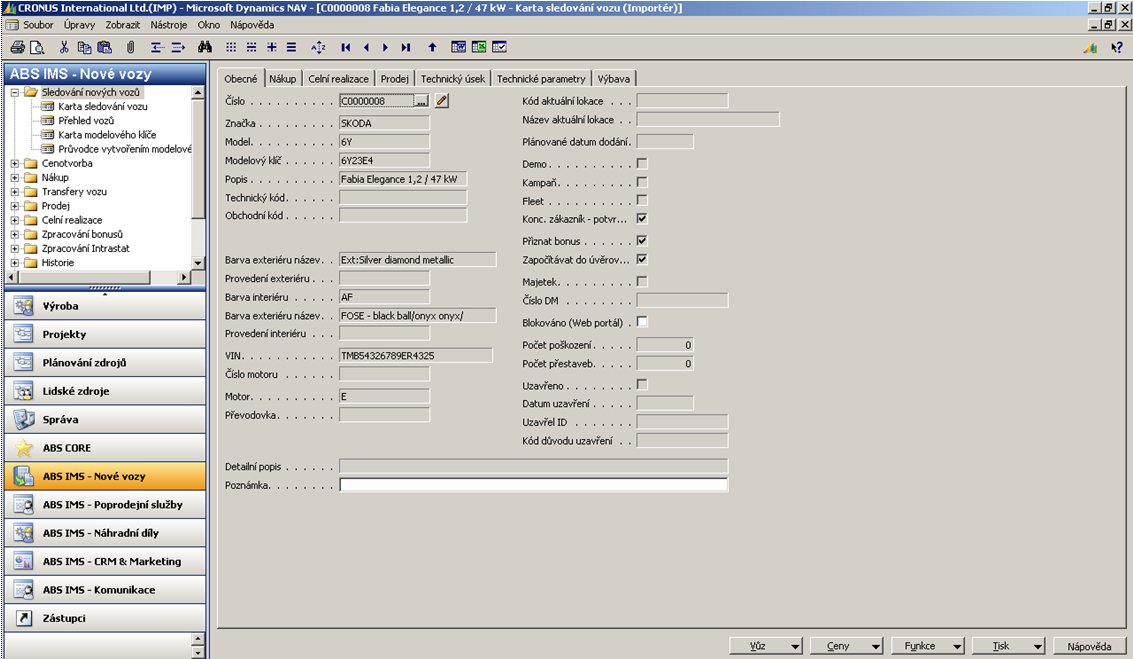This screenshot has width=1133, height=659.
Task: Click the Field Filter dotted-grid toolbar icon
Action: tap(231, 48)
